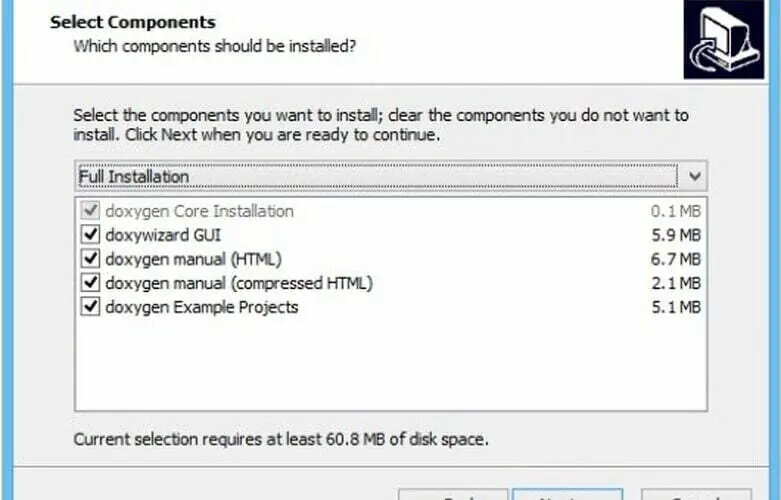Click the Next button at bottom
Image resolution: width=781 pixels, height=500 pixels.
click(x=568, y=494)
